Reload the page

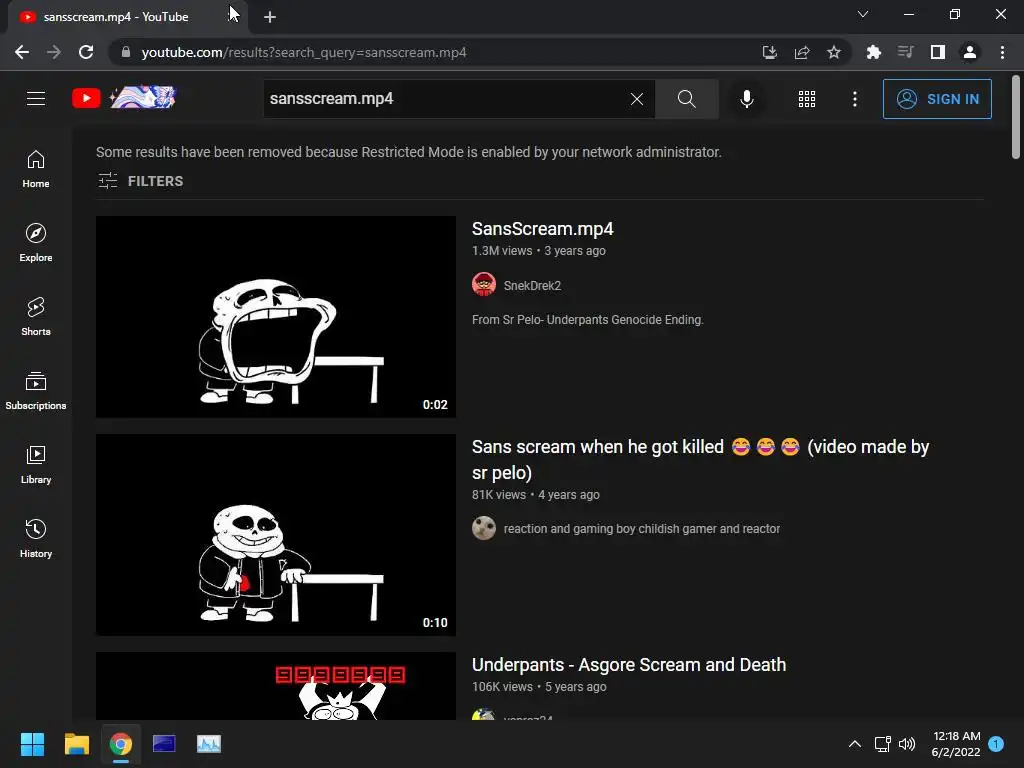[x=86, y=52]
